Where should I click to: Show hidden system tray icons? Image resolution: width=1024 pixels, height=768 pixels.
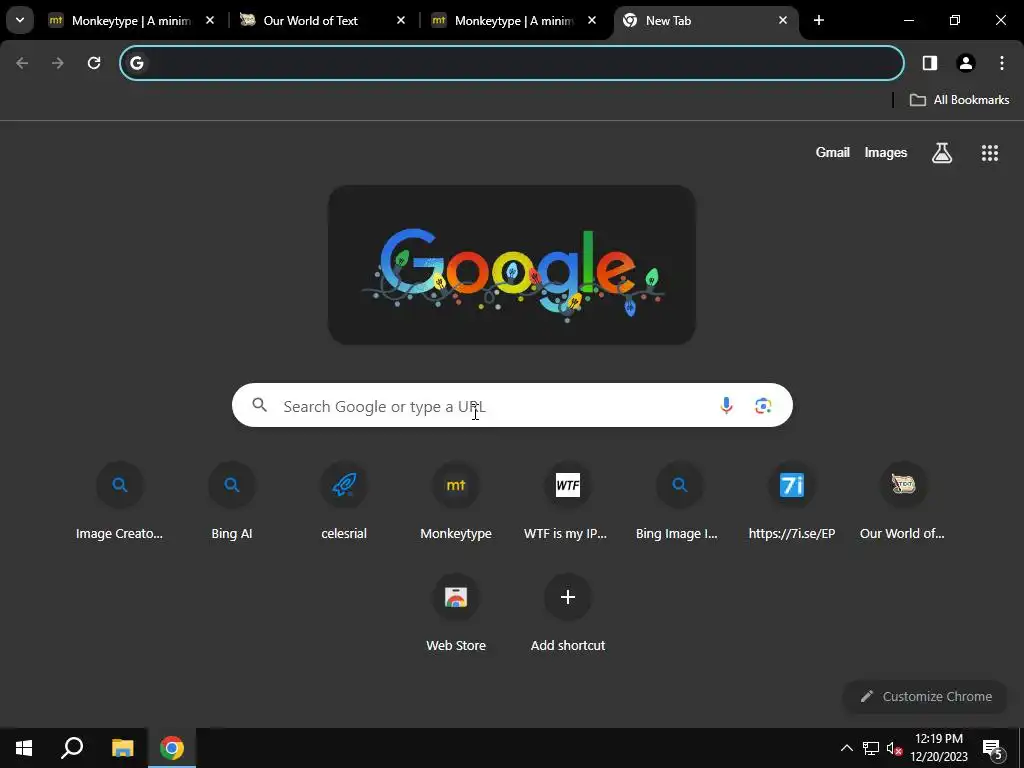(x=846, y=748)
